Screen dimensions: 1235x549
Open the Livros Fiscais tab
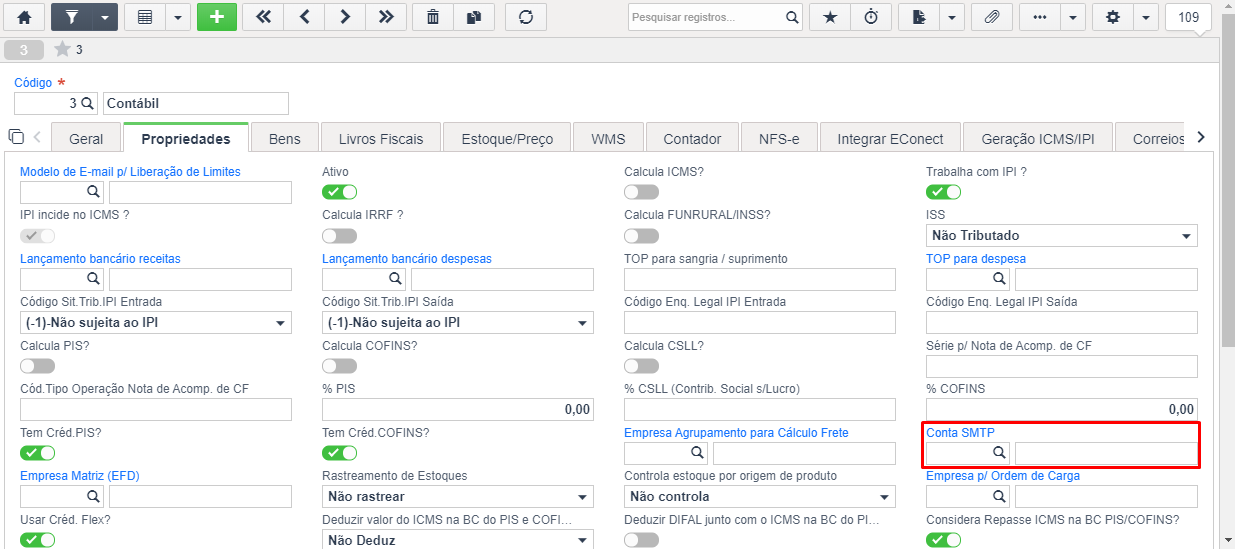coord(381,138)
